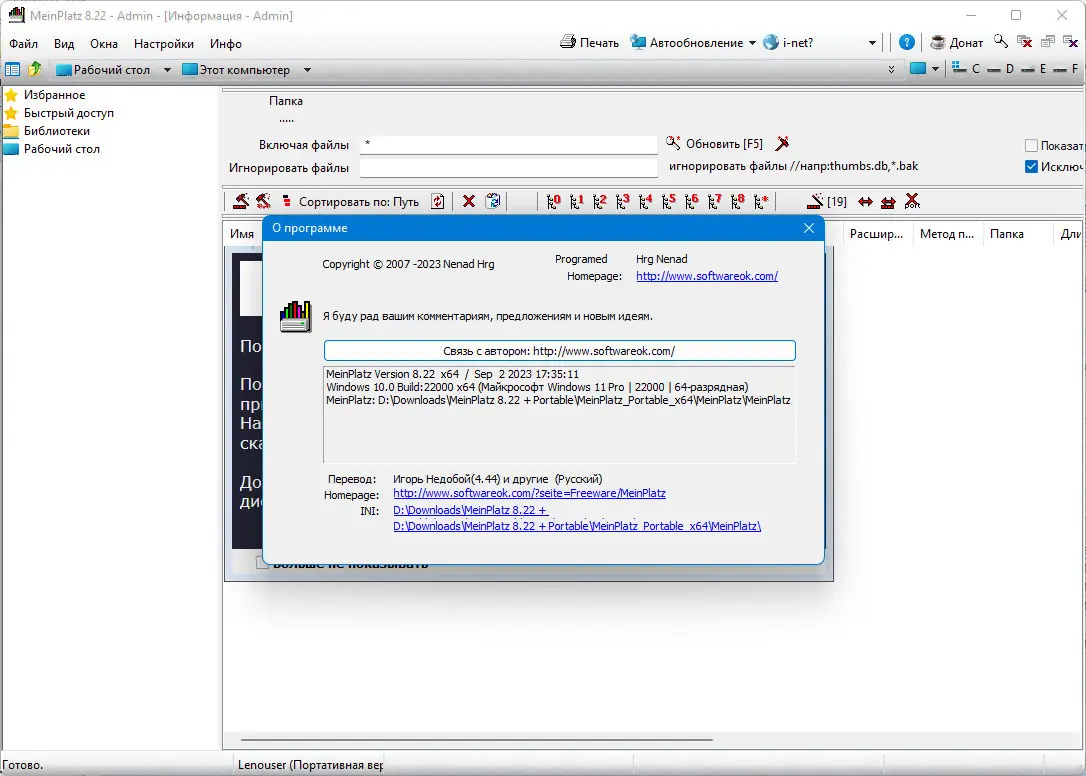Click the red double-arrow width icon
Viewport: 1086px width, 776px height.
tap(865, 202)
